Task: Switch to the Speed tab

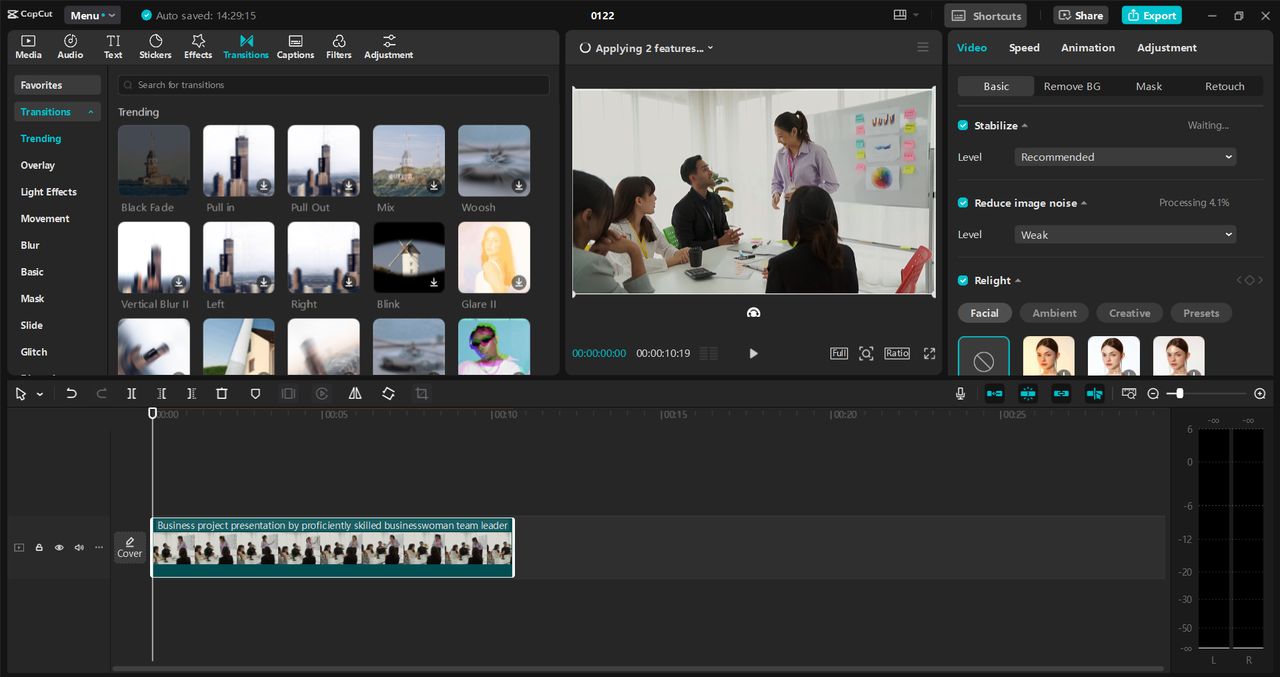Action: (1024, 48)
